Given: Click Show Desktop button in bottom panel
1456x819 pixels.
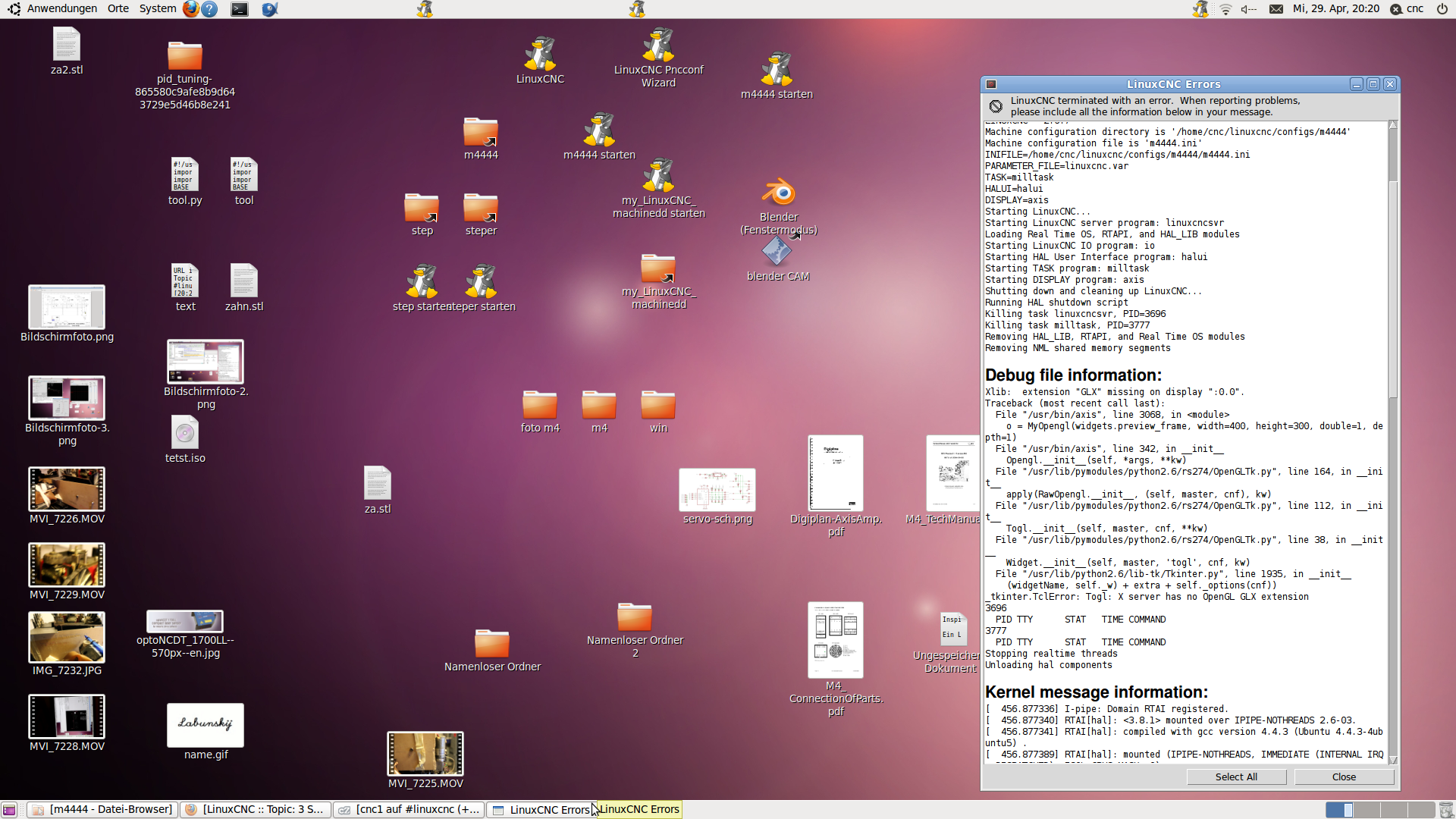Looking at the screenshot, I should click(x=9, y=810).
